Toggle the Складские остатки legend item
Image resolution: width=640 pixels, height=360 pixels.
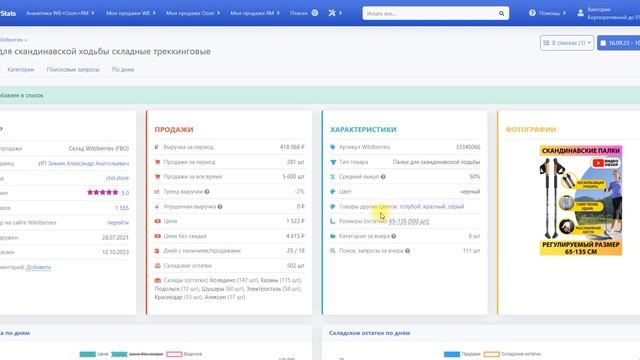512,354
